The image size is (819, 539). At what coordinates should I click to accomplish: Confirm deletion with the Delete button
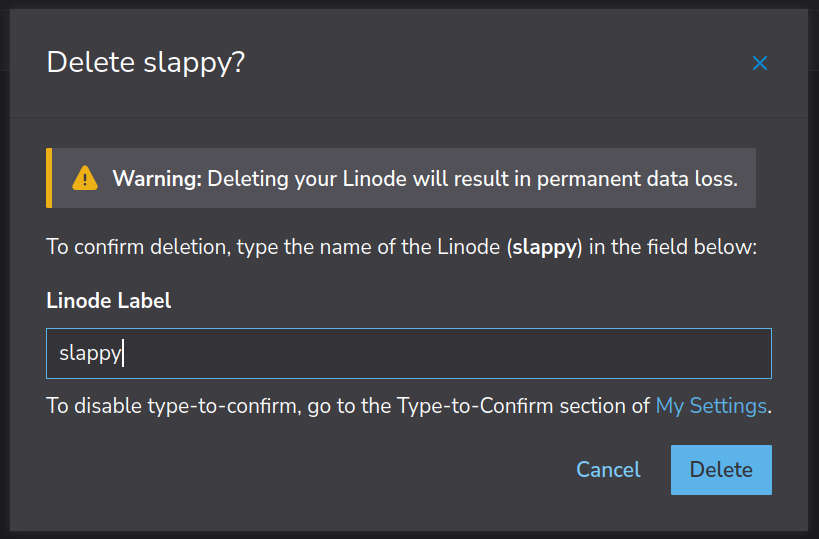pos(721,470)
